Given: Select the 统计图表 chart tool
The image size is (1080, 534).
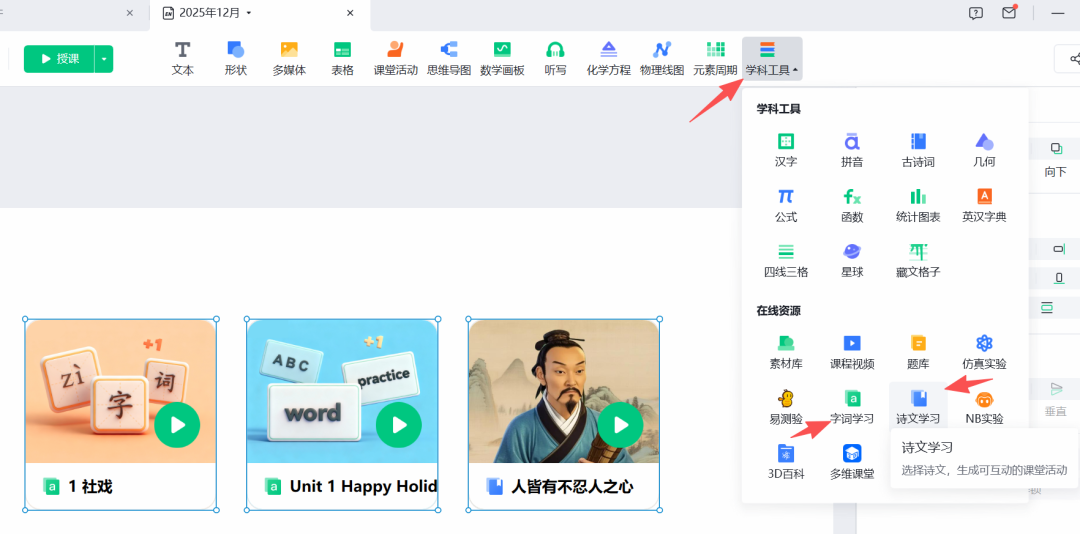Looking at the screenshot, I should pos(918,206).
